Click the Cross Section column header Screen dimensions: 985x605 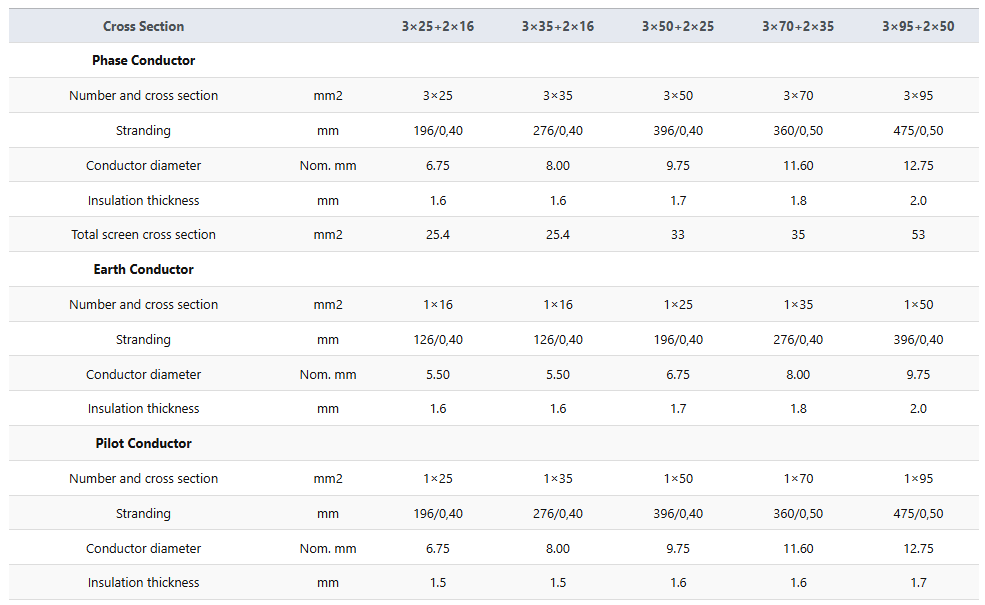[x=143, y=26]
